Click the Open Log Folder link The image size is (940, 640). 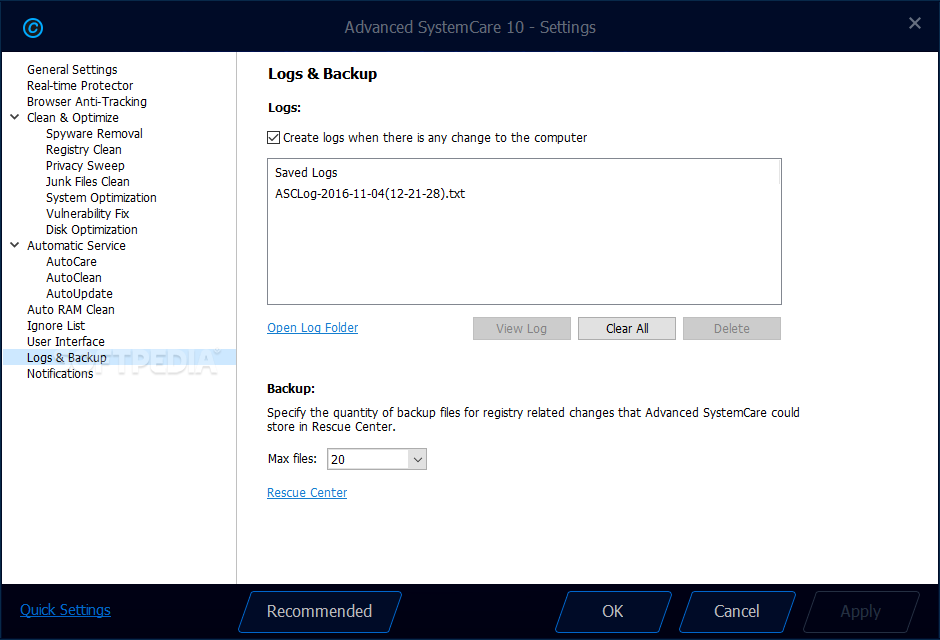[312, 328]
